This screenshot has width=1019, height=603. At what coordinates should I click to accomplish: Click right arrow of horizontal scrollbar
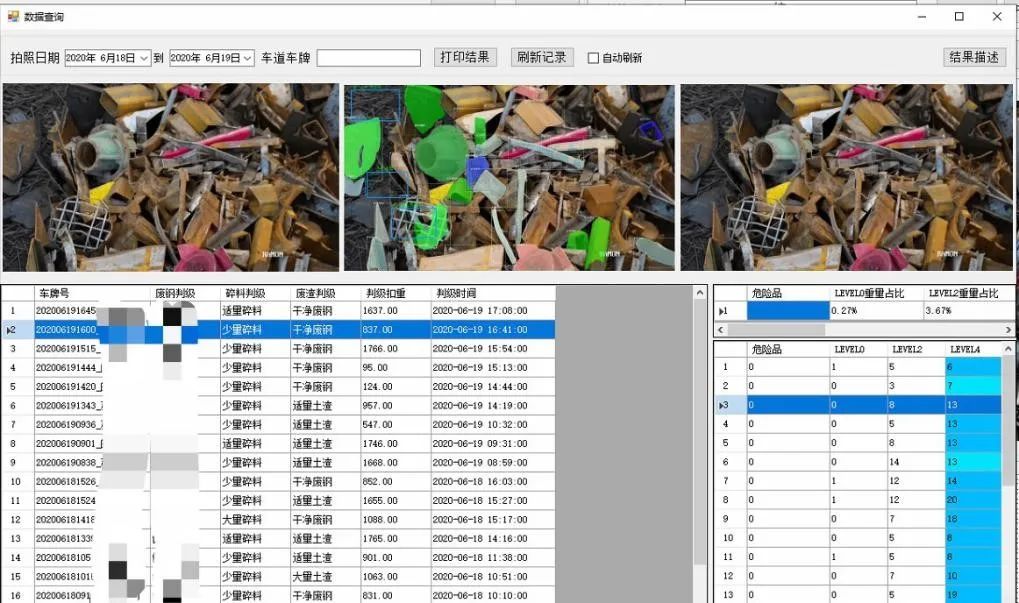[1008, 329]
